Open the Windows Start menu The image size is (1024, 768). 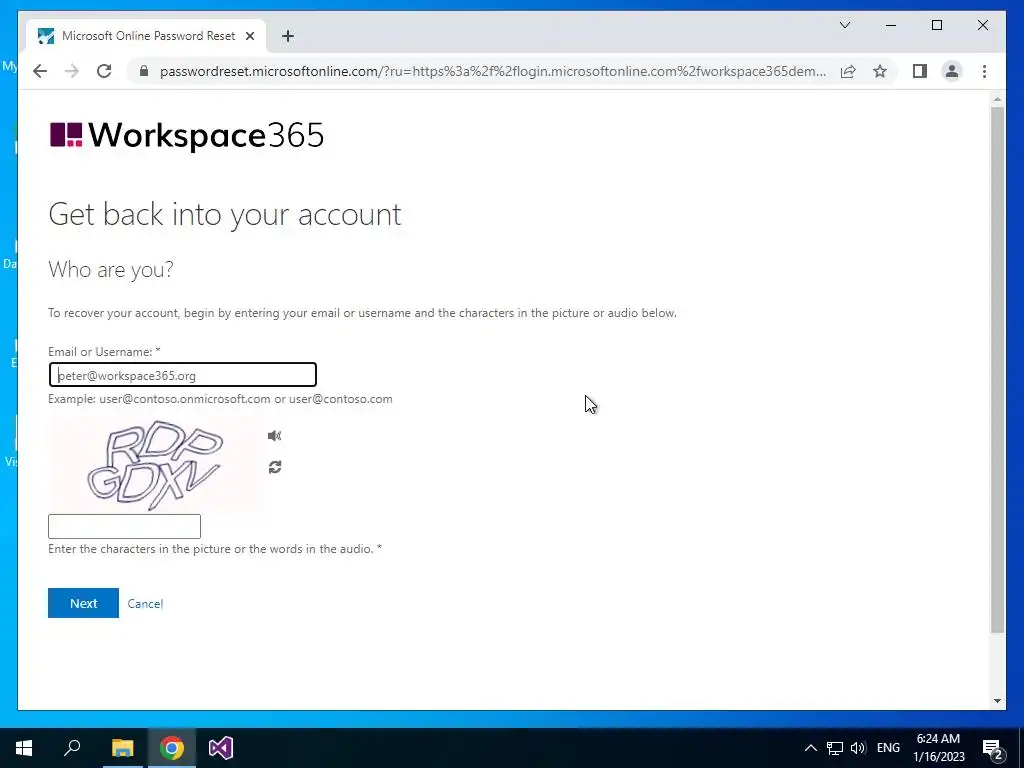(x=24, y=748)
